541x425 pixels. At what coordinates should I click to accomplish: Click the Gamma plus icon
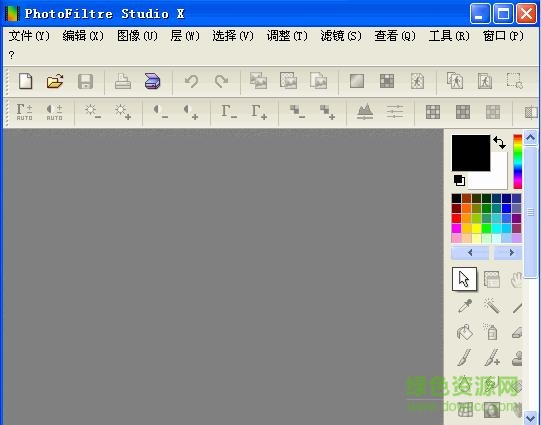259,112
